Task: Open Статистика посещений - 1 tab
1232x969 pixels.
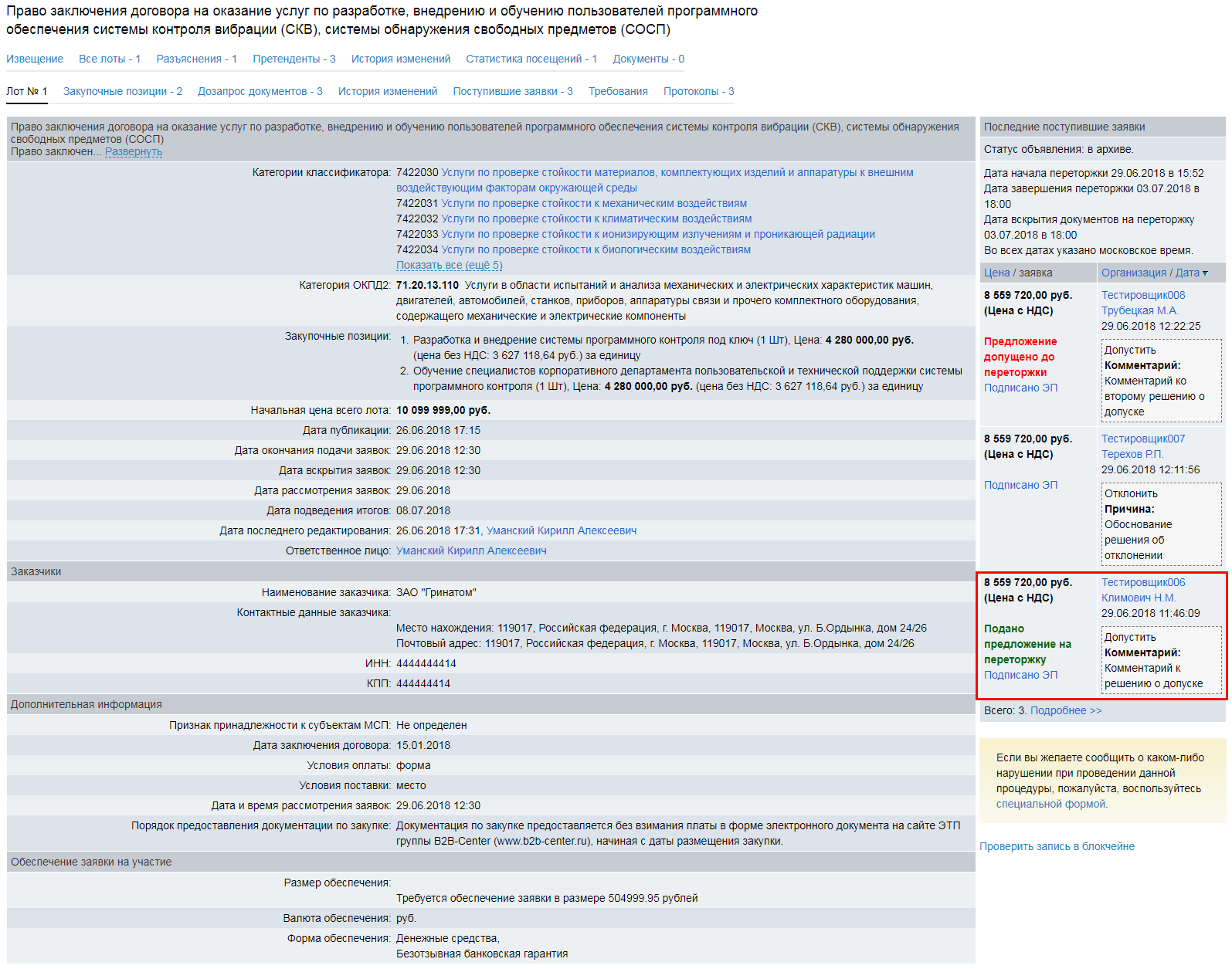Action: tap(531, 59)
